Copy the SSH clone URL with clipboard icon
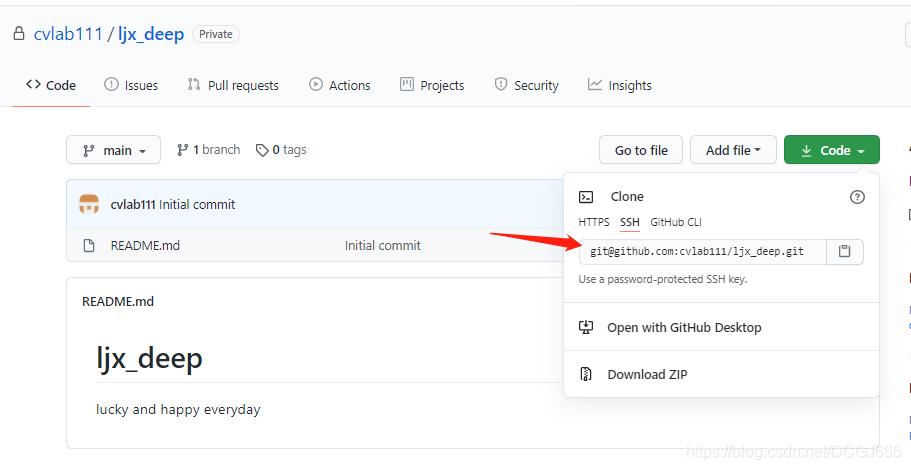The height and width of the screenshot is (470, 911). coord(844,252)
